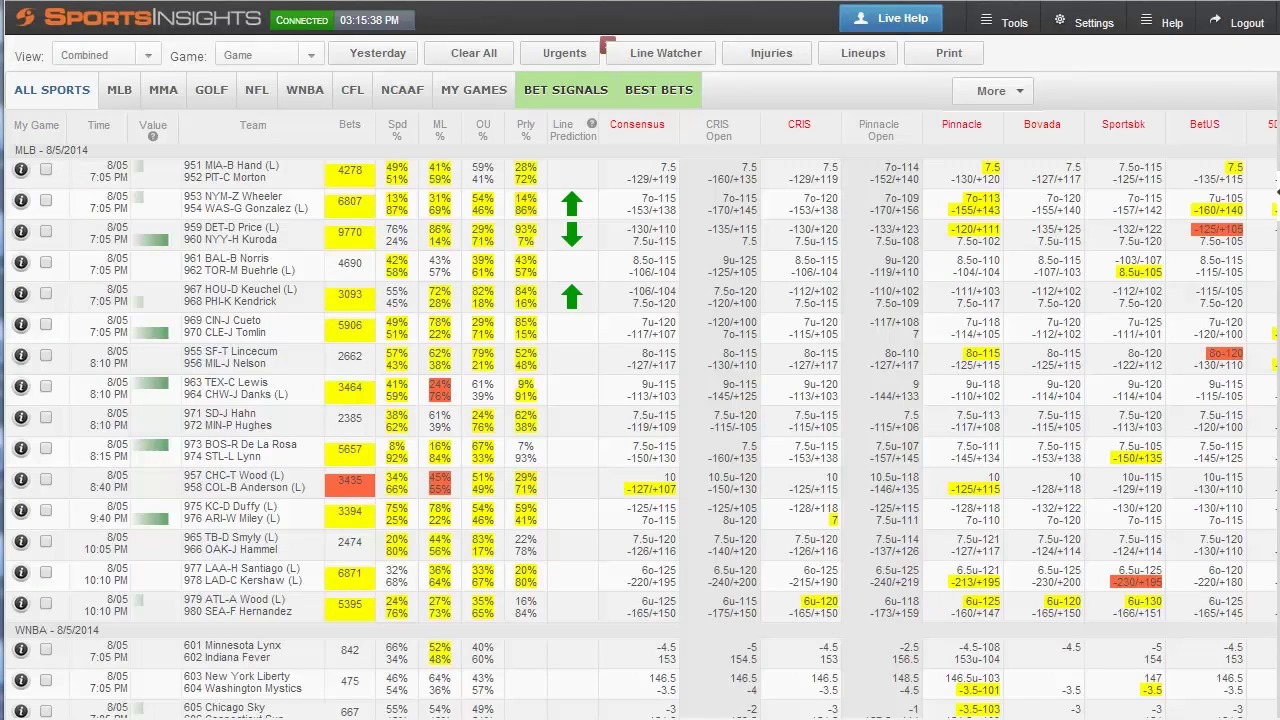Viewport: 1280px width, 720px height.
Task: Open info icon for DET-D Price game
Action: pos(20,232)
